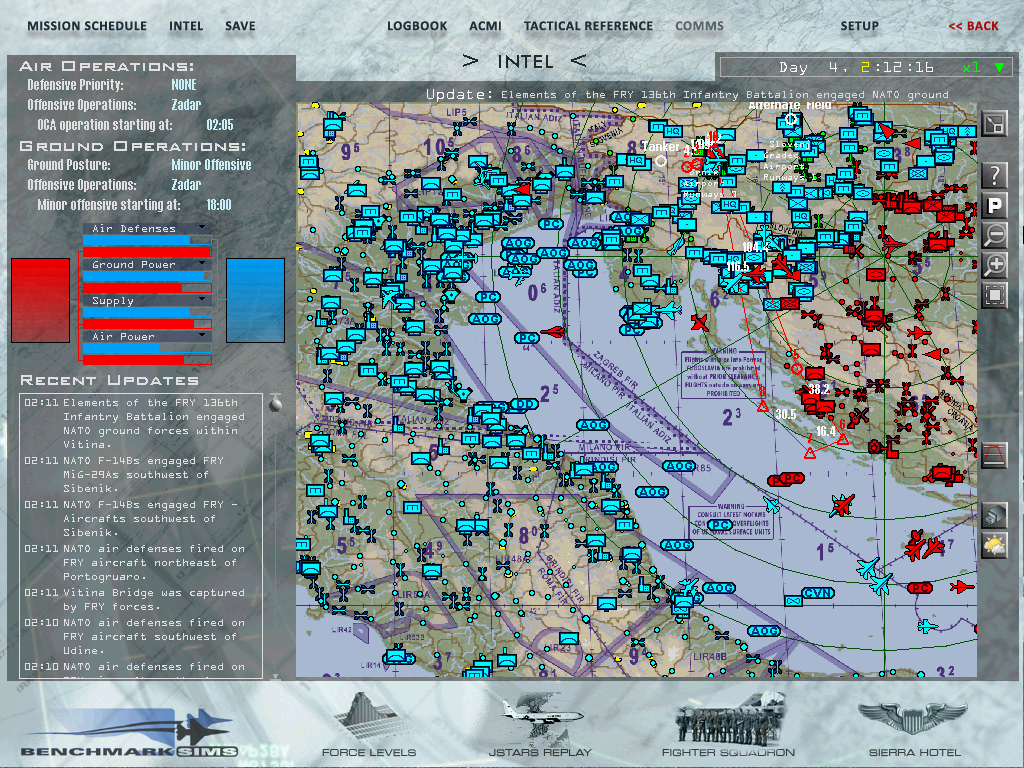This screenshot has height=768, width=1024.
Task: Select the Vitina Bridge was captured update
Action: click(x=135, y=600)
